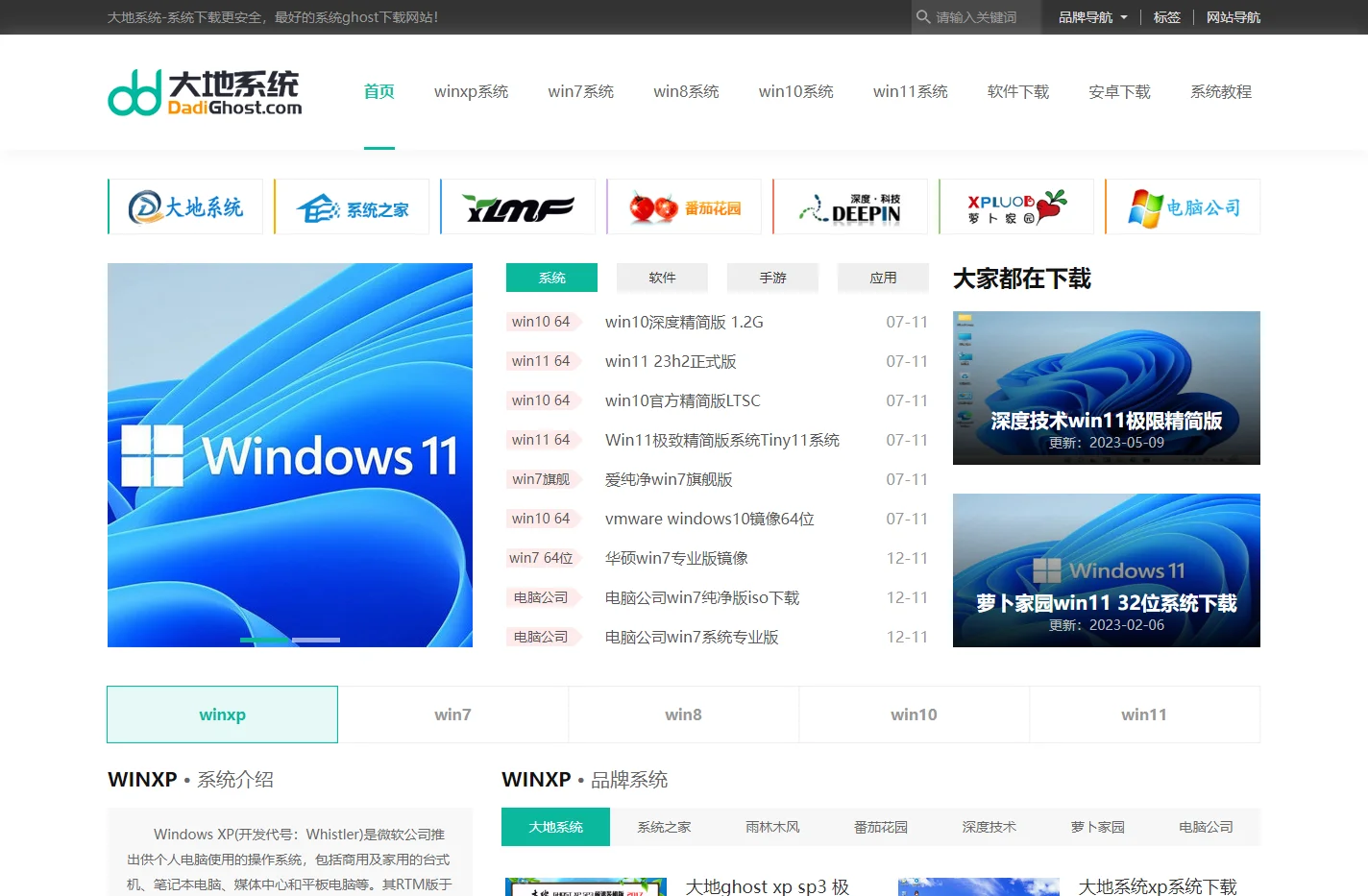This screenshot has width=1368, height=896.
Task: Go to 首页 in main navigation
Action: click(x=379, y=91)
